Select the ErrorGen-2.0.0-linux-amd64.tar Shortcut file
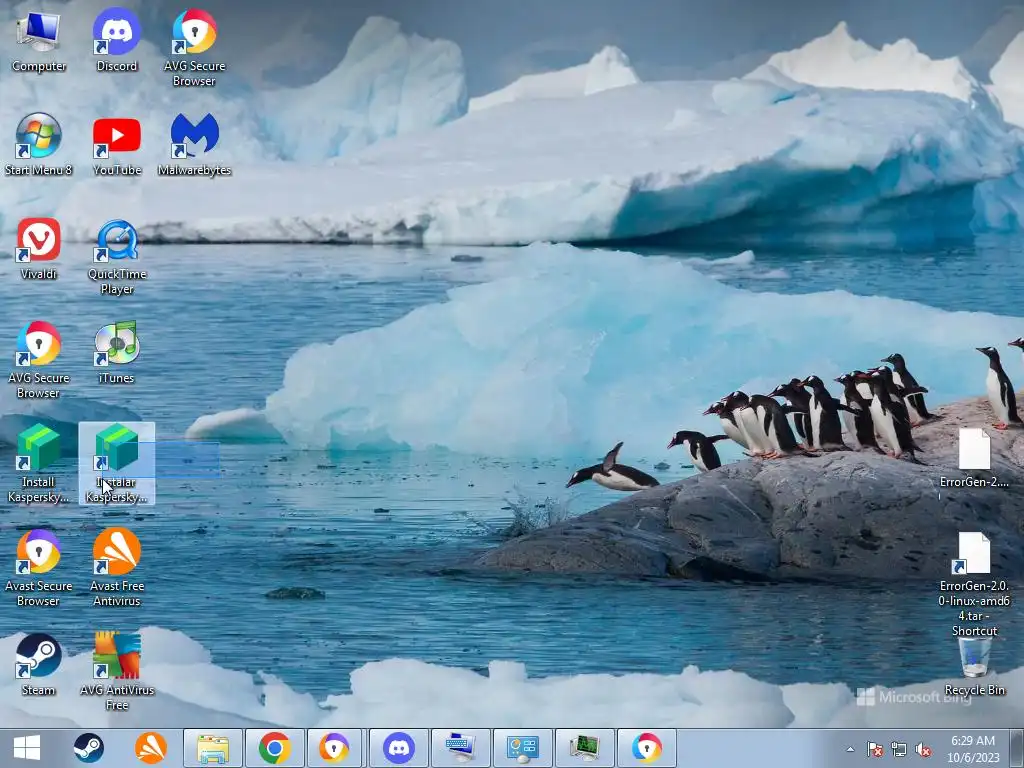Screen dimensions: 1024x768 click(974, 584)
